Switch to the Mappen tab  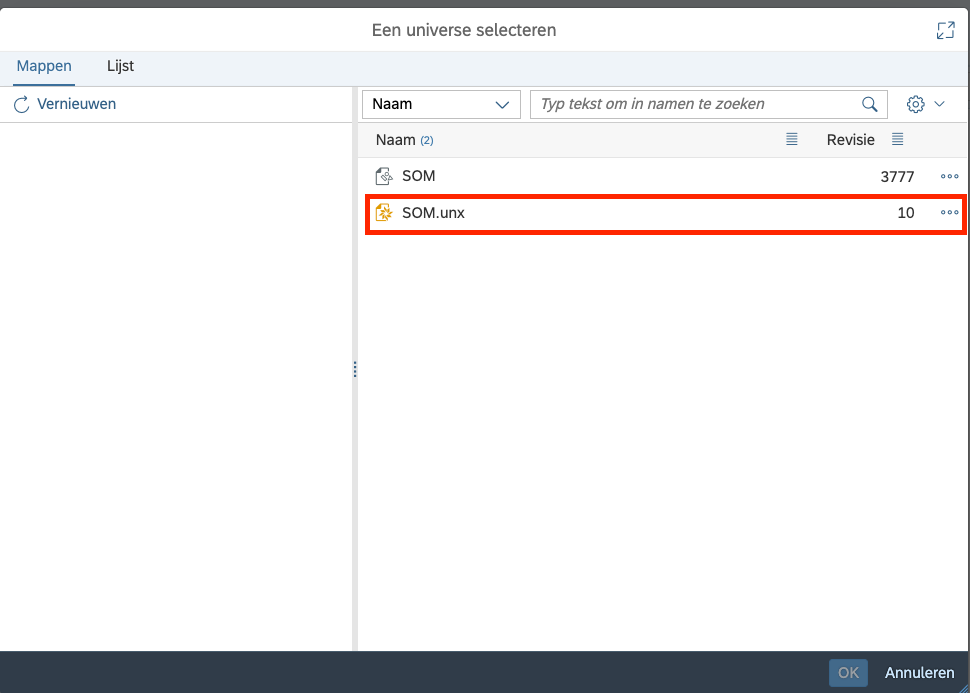44,66
